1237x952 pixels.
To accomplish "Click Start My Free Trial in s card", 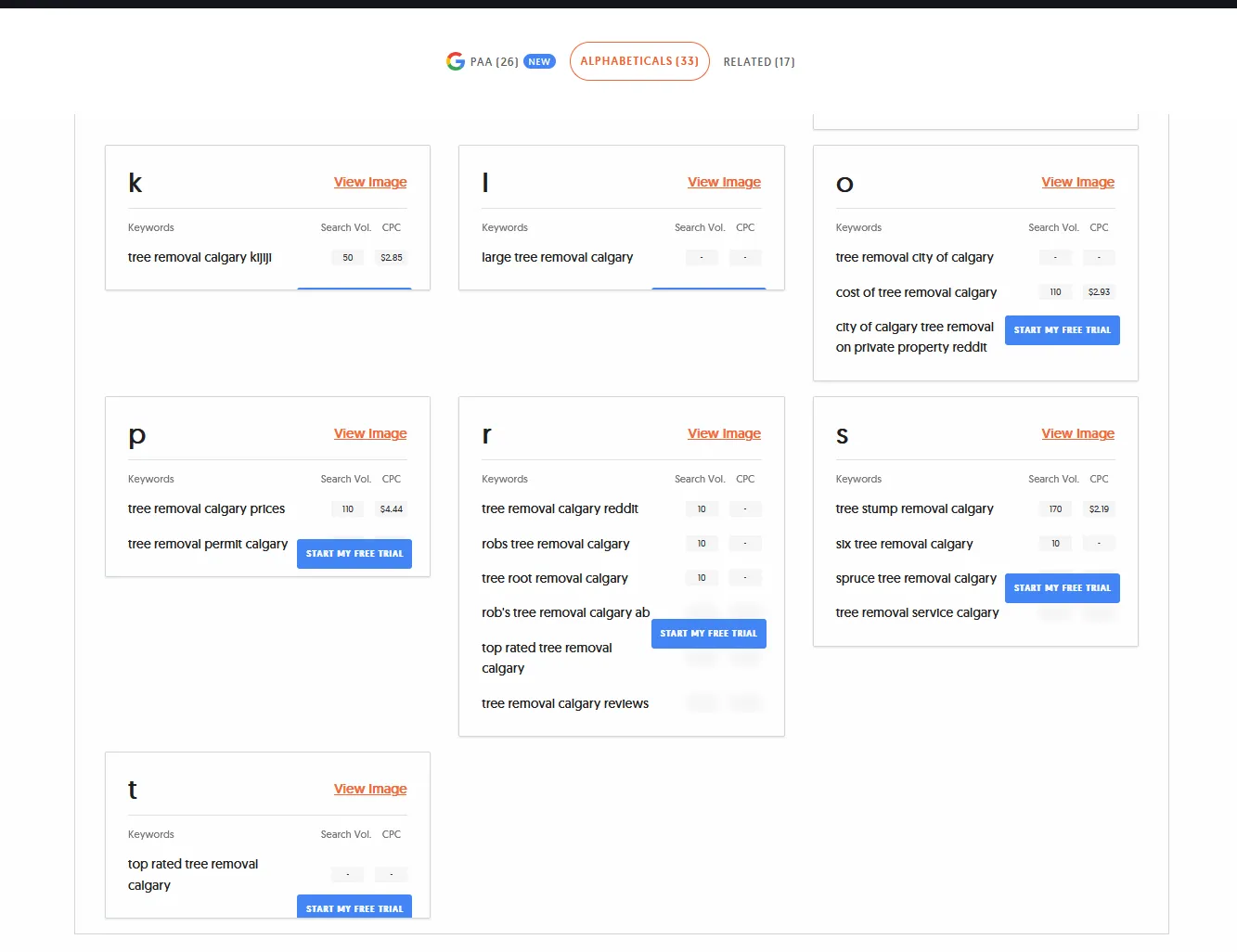I will pos(1062,588).
